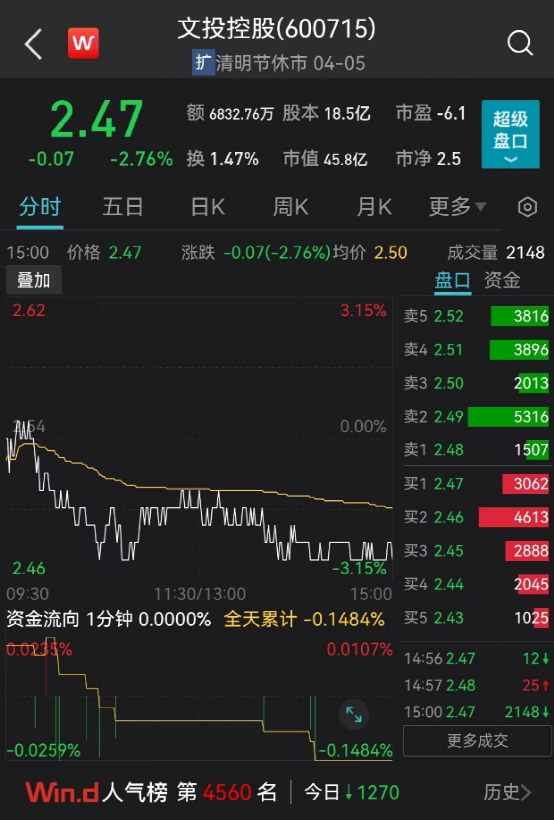Image resolution: width=554 pixels, height=820 pixels.
Task: Open stock search with magnifier icon
Action: pyautogui.click(x=519, y=43)
